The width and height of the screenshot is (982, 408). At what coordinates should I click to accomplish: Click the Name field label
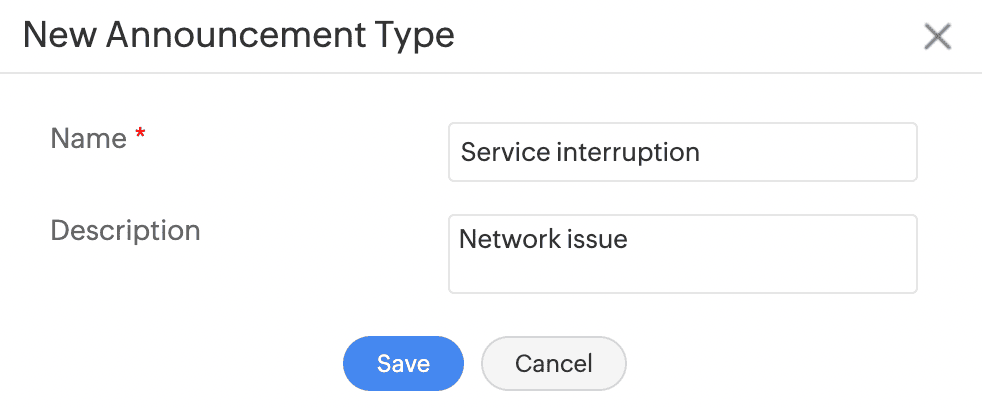(x=88, y=139)
